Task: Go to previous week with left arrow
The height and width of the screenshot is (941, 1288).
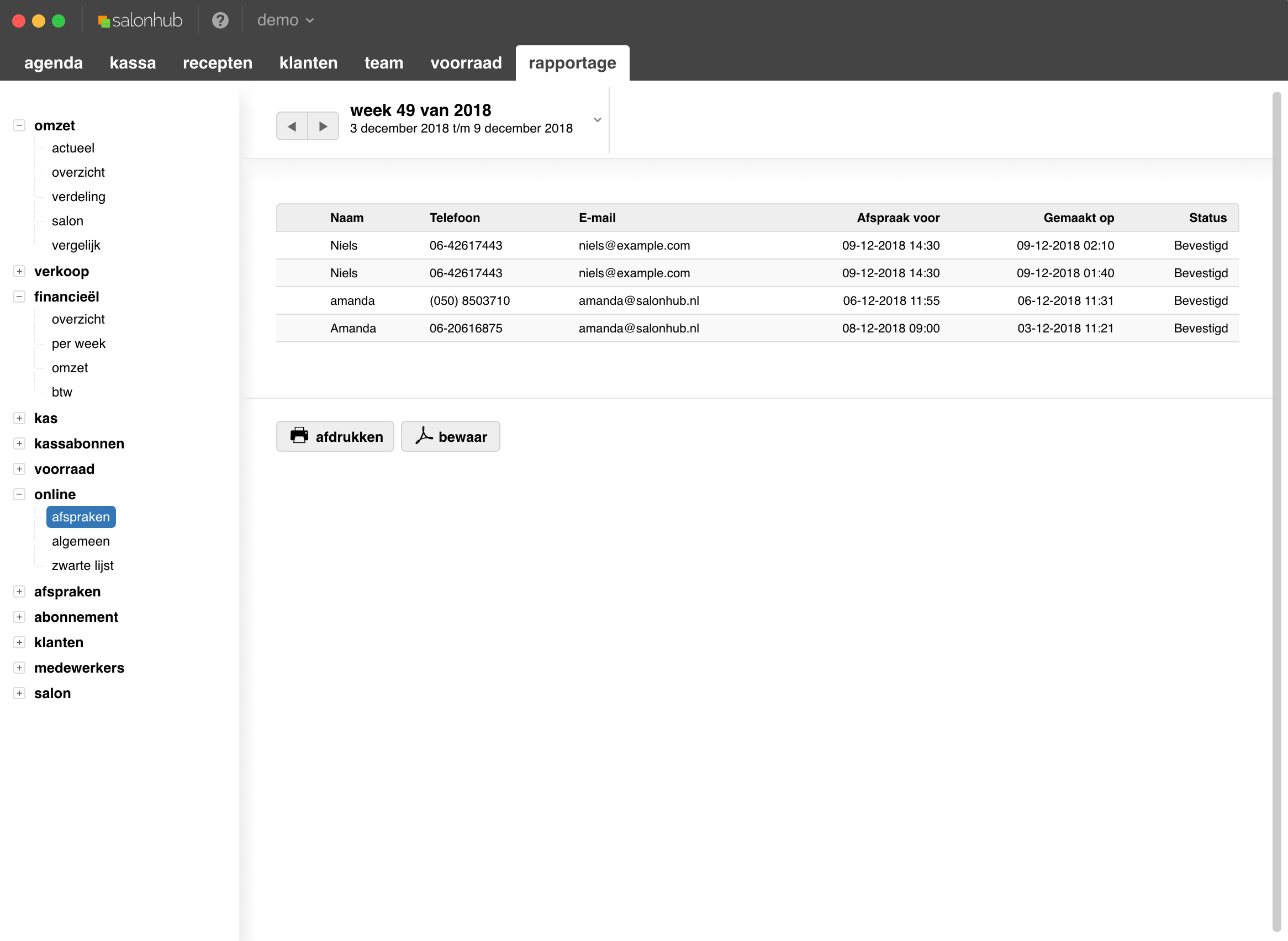Action: pyautogui.click(x=292, y=126)
